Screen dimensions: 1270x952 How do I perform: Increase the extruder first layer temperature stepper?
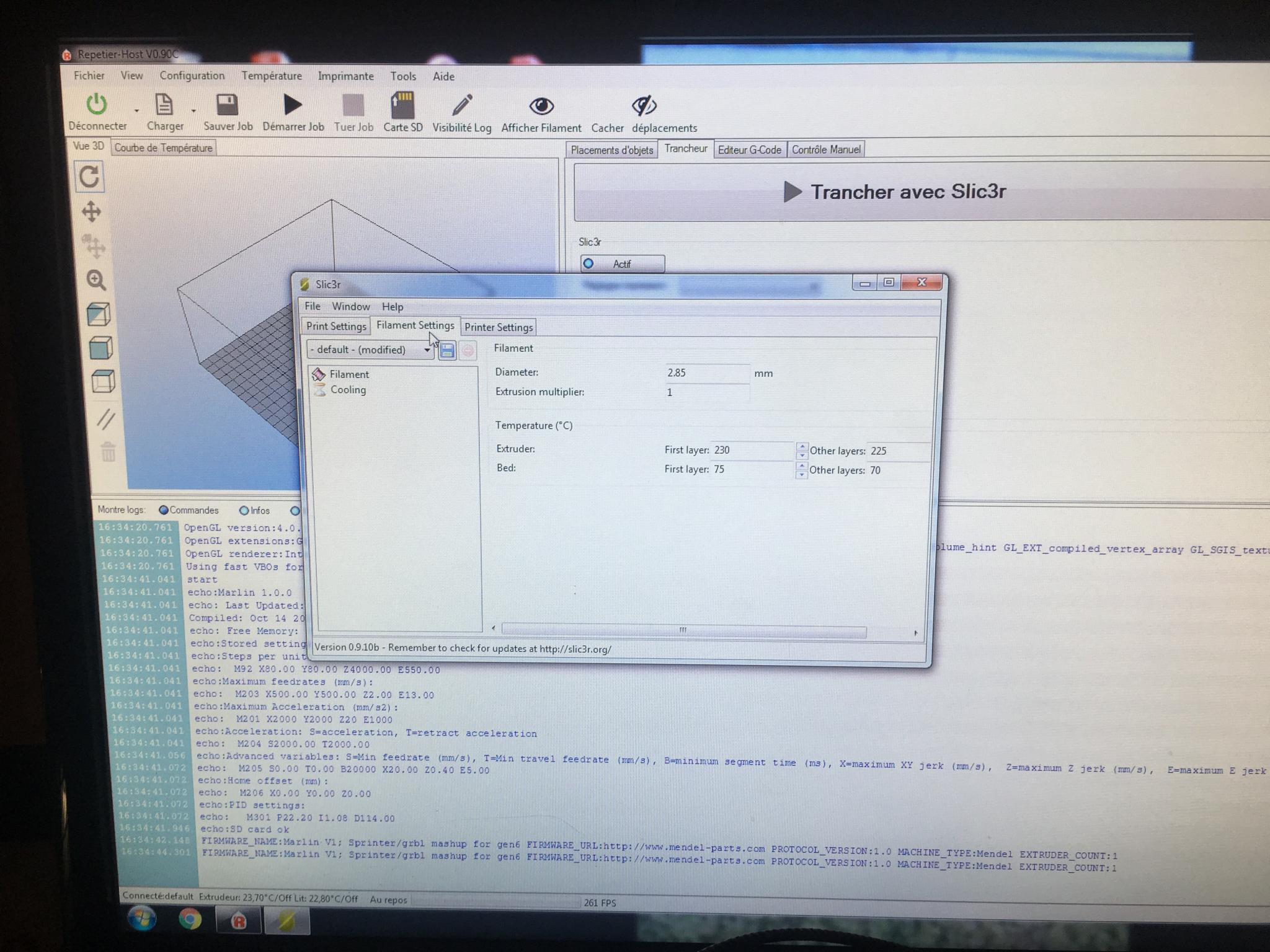pyautogui.click(x=801, y=446)
